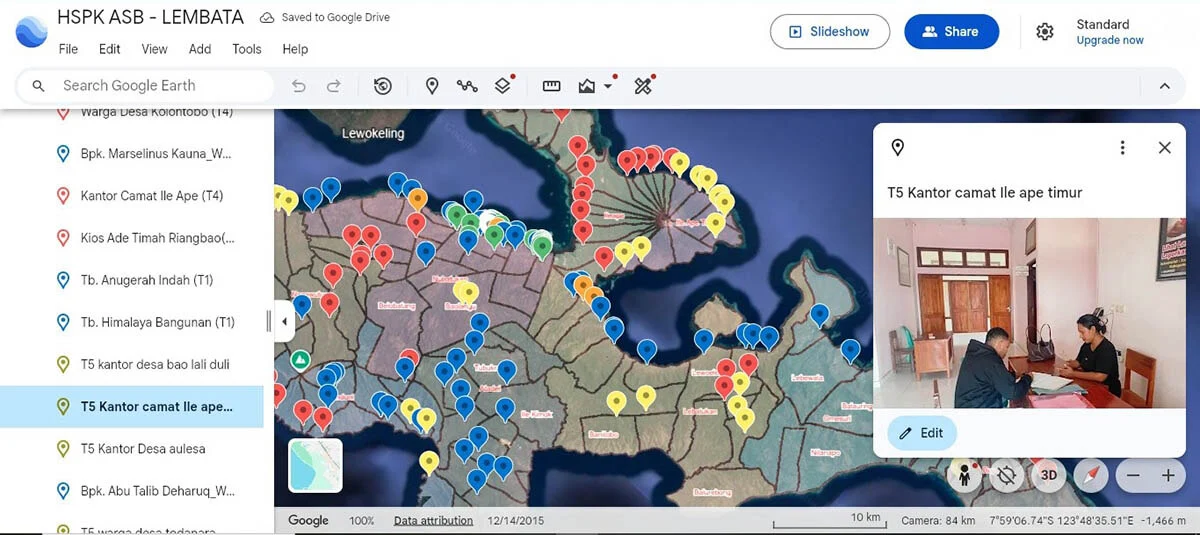The image size is (1200, 535).
Task: Open the Edit menu
Action: 110,49
